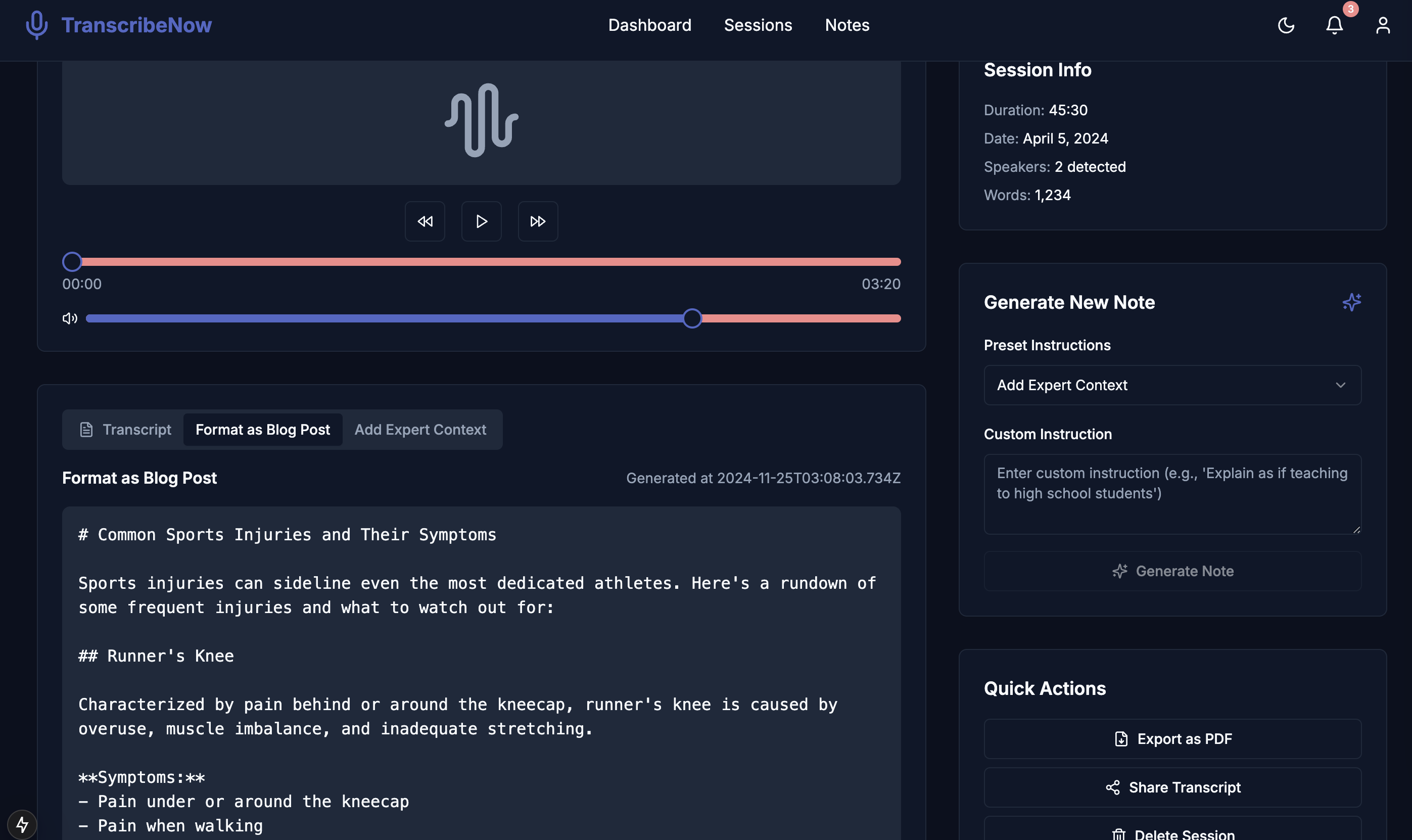This screenshot has width=1412, height=840.
Task: Open the user profile icon
Action: point(1382,25)
